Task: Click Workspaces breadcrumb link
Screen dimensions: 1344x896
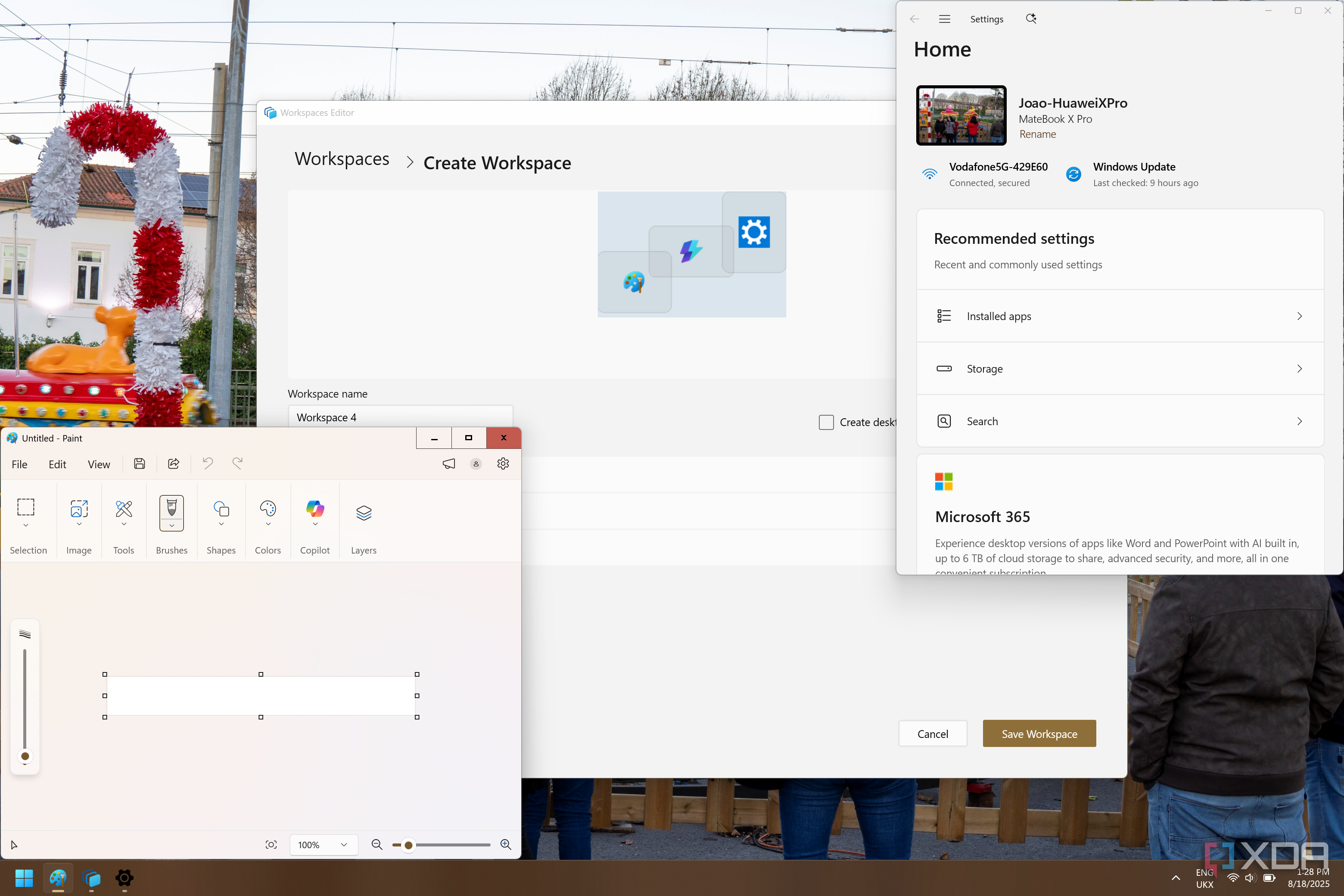Action: pyautogui.click(x=342, y=159)
